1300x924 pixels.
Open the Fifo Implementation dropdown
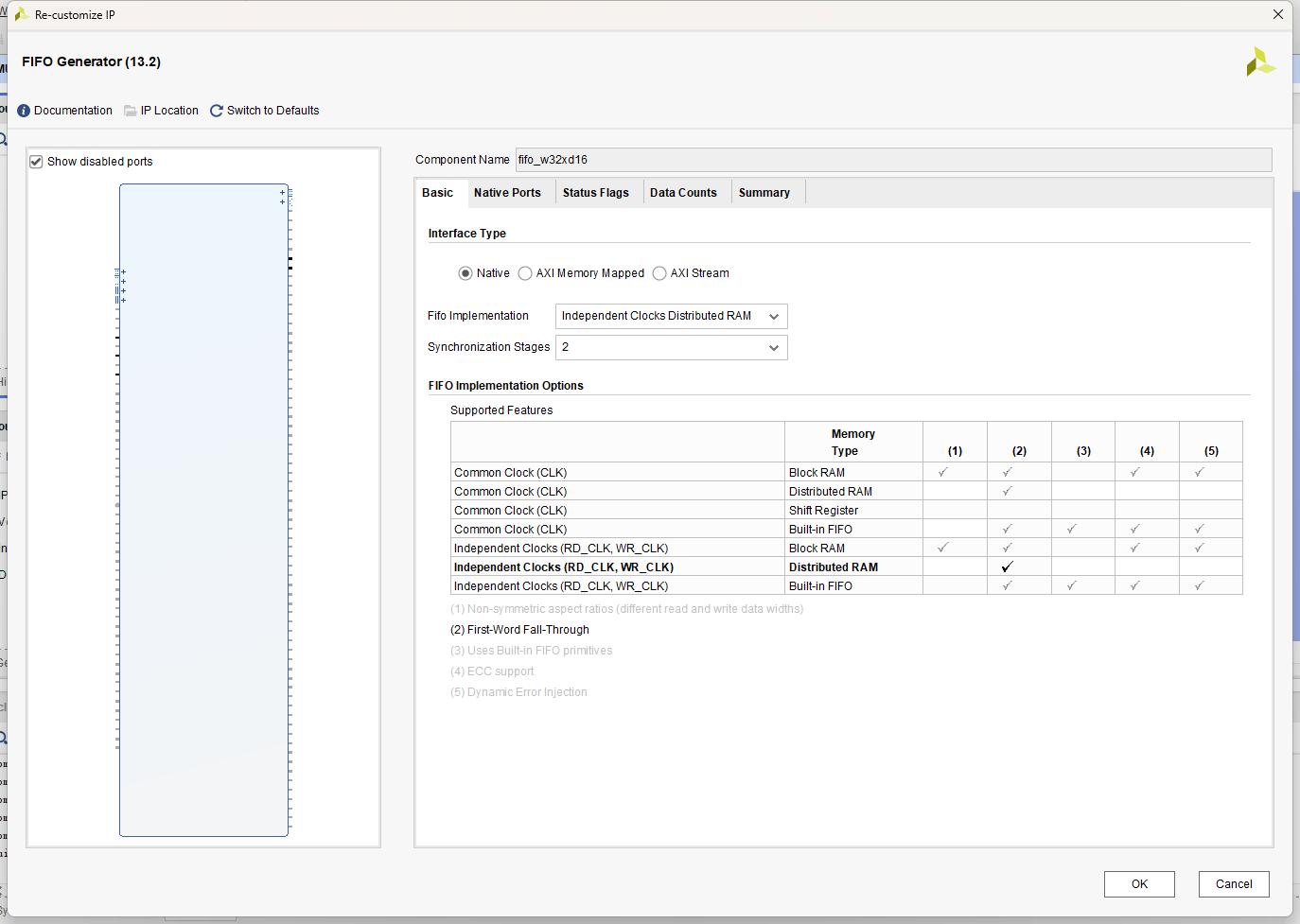(671, 316)
